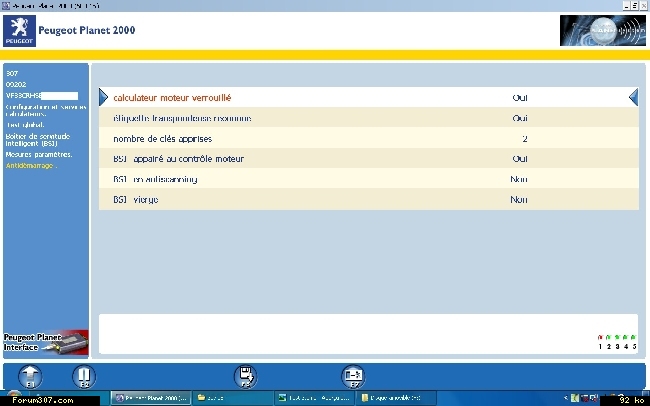The width and height of the screenshot is (650, 406).
Task: Select the 'nombre de clés apprises' row
Action: coord(369,139)
